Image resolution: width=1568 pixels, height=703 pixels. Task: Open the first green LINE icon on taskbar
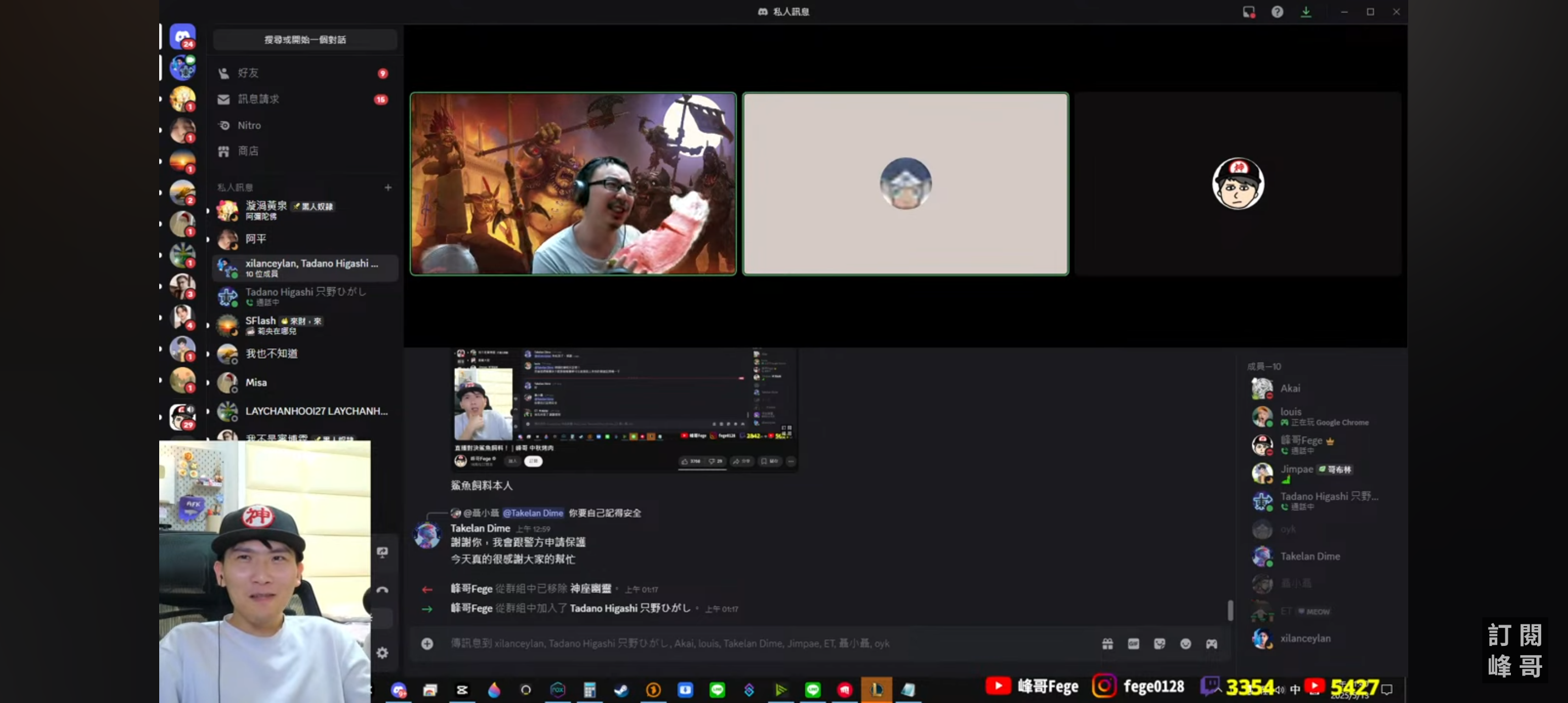pyautogui.click(x=717, y=690)
